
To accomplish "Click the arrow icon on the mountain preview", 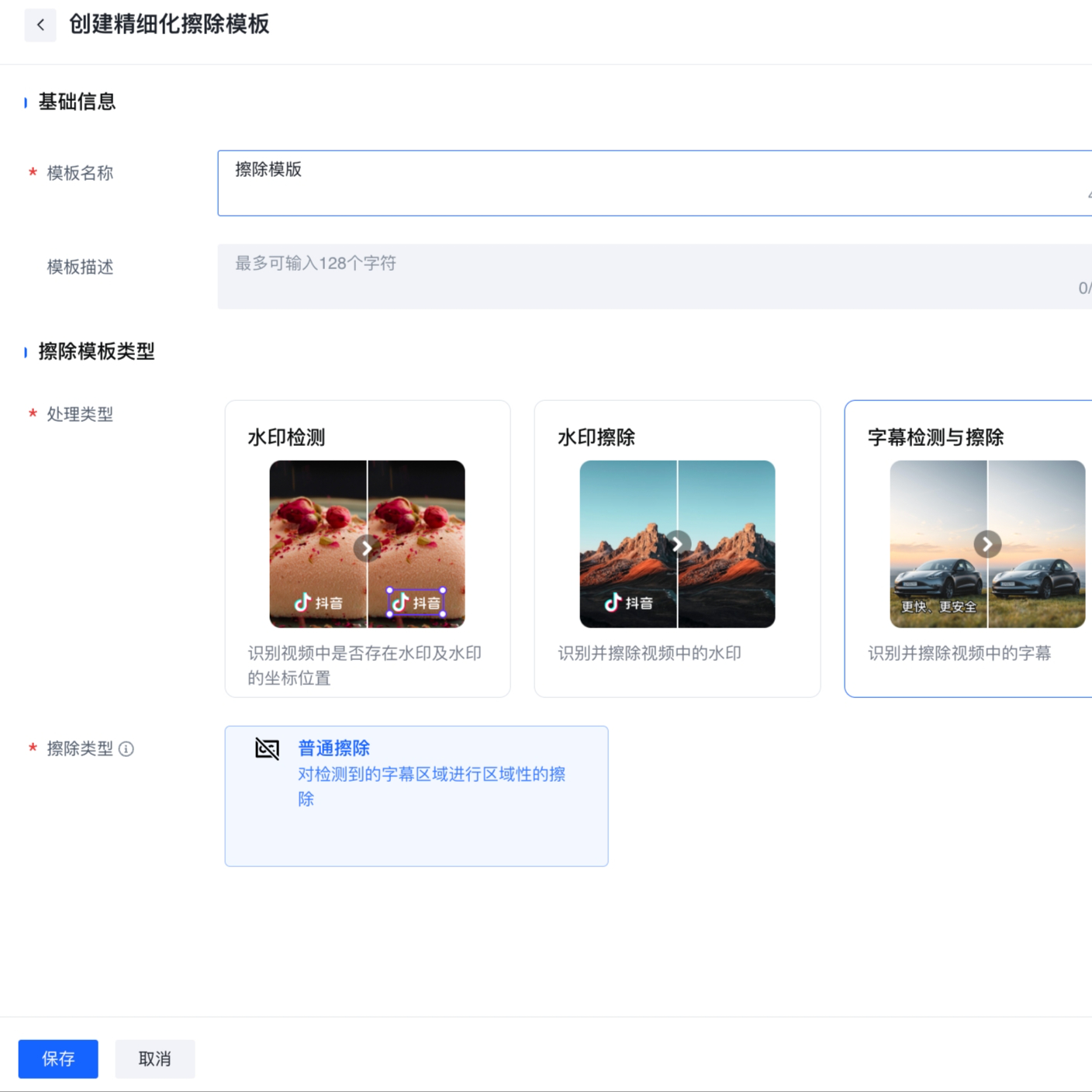I will point(677,544).
